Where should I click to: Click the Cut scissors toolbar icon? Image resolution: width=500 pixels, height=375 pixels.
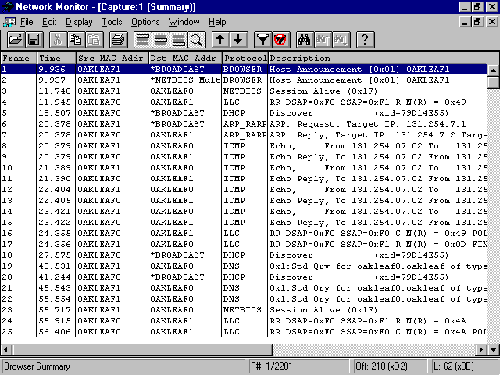58,40
